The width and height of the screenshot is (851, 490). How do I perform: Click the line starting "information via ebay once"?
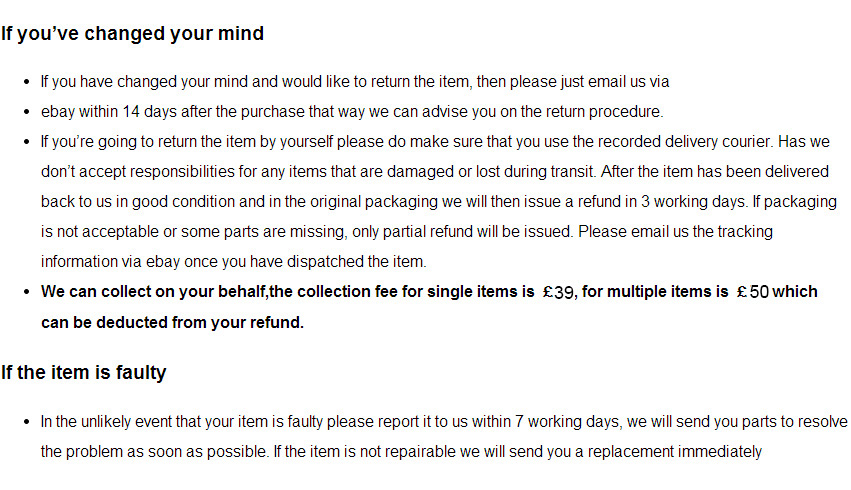[x=233, y=262]
